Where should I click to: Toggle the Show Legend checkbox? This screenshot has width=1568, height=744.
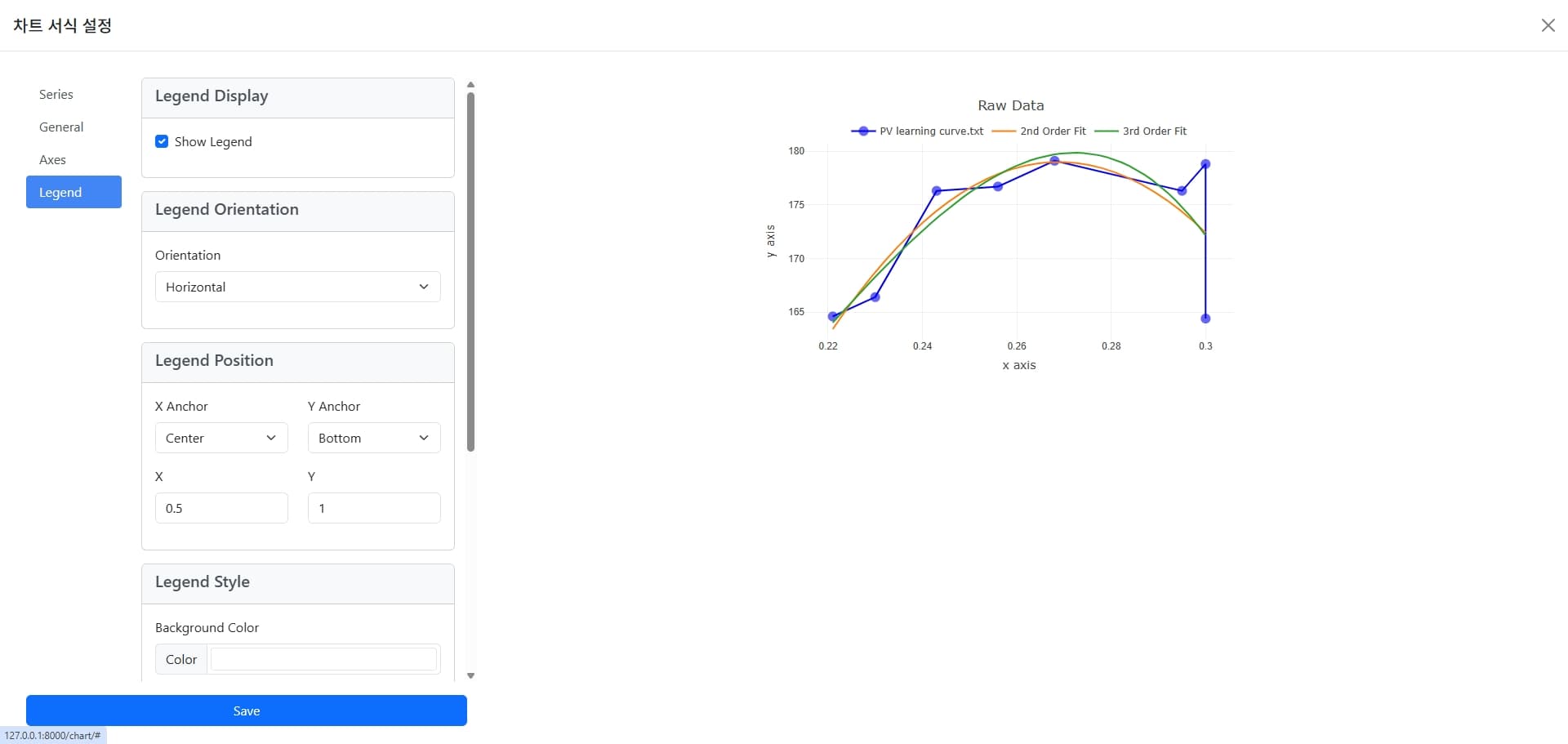tap(162, 141)
